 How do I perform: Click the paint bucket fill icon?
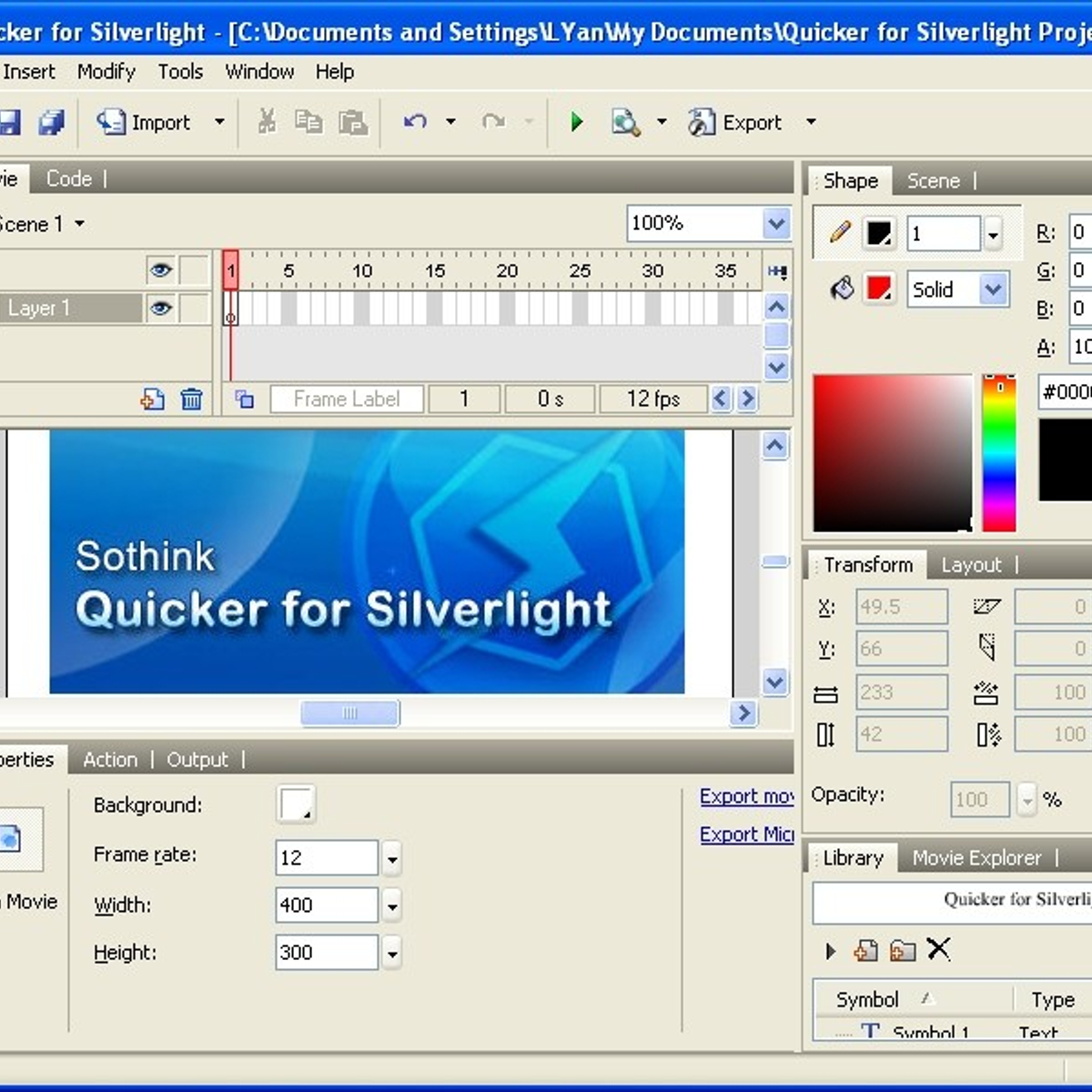(x=842, y=289)
